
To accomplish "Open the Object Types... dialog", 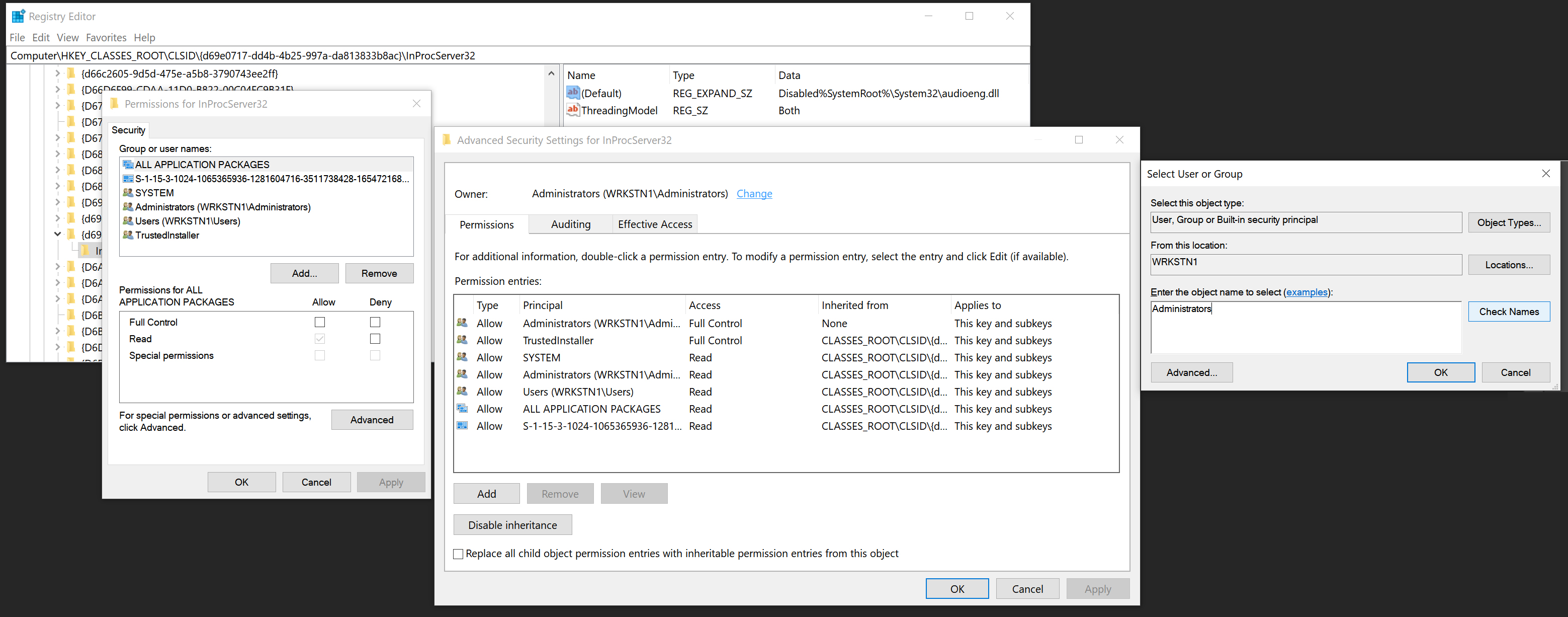I will 1509,222.
